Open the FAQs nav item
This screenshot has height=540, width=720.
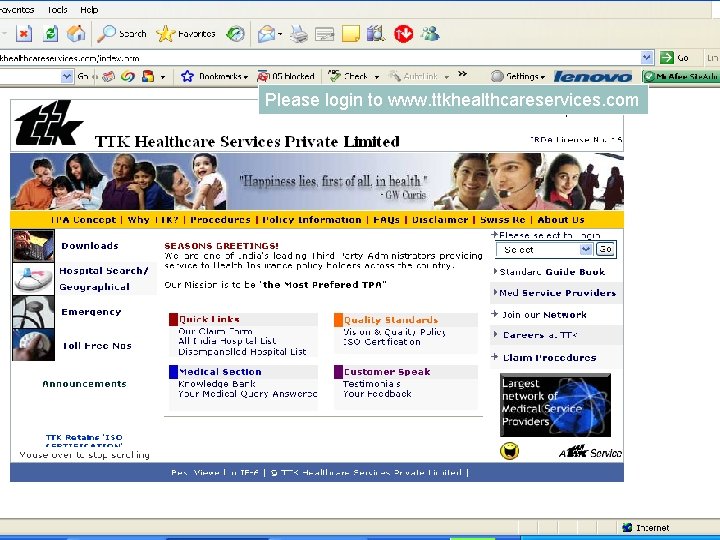(x=386, y=219)
